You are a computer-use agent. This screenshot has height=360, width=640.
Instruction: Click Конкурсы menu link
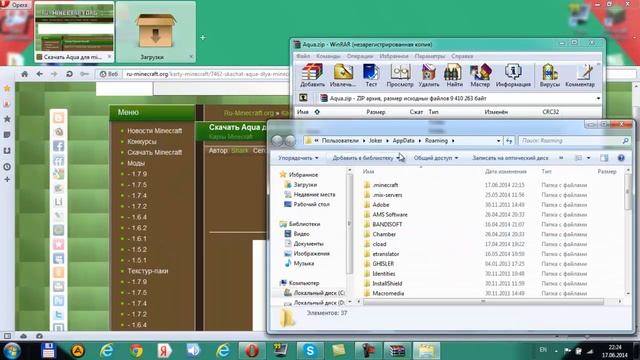click(142, 142)
